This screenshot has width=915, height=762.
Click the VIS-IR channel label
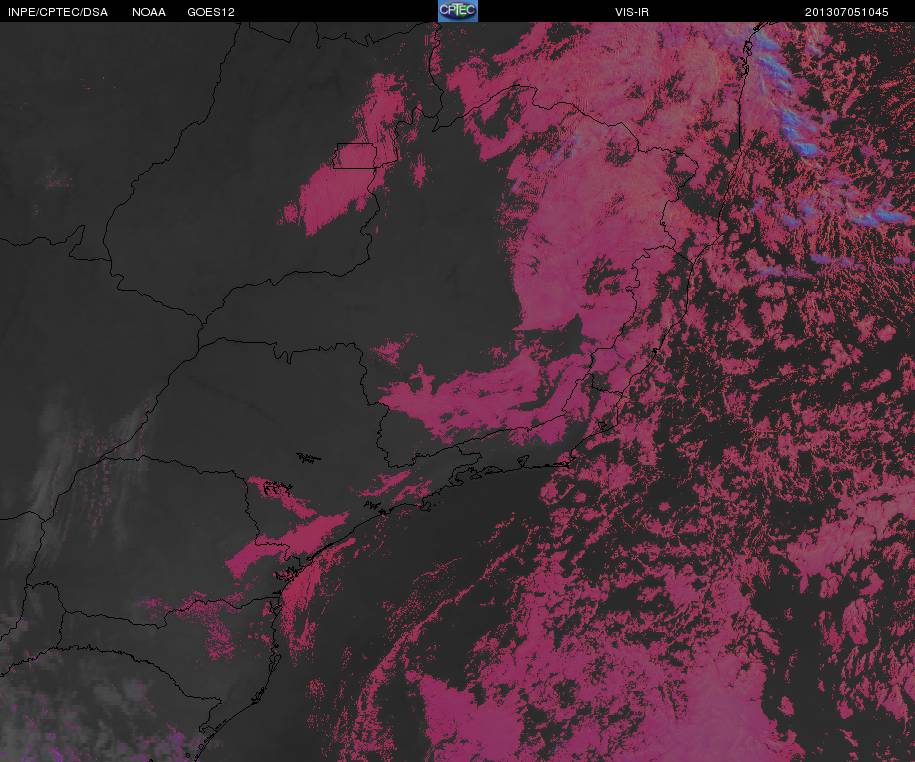tap(631, 12)
